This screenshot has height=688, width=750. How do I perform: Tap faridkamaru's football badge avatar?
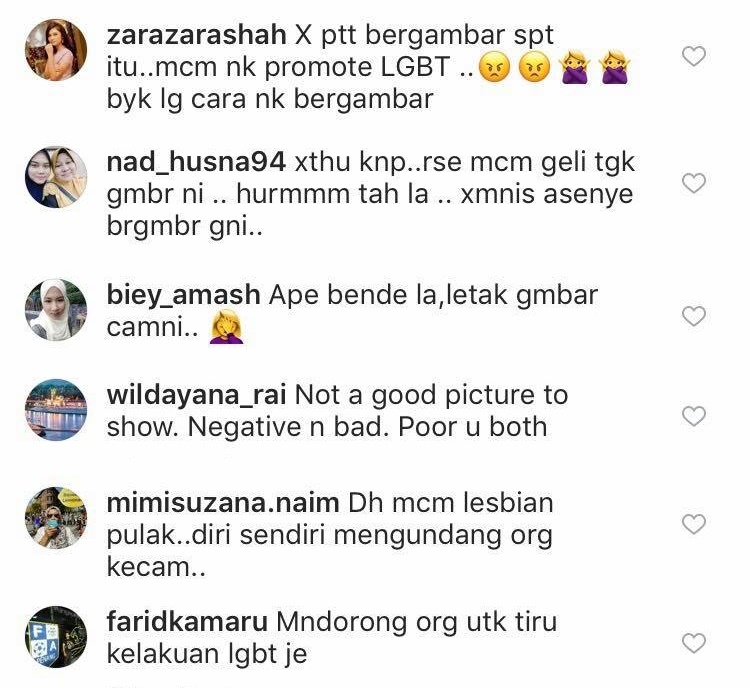(x=56, y=637)
